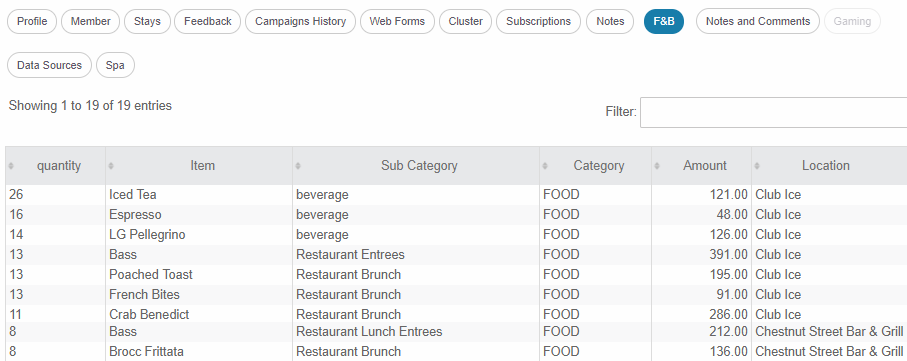Viewport: 907px width, 361px height.
Task: Open the Stays tab
Action: click(x=147, y=21)
